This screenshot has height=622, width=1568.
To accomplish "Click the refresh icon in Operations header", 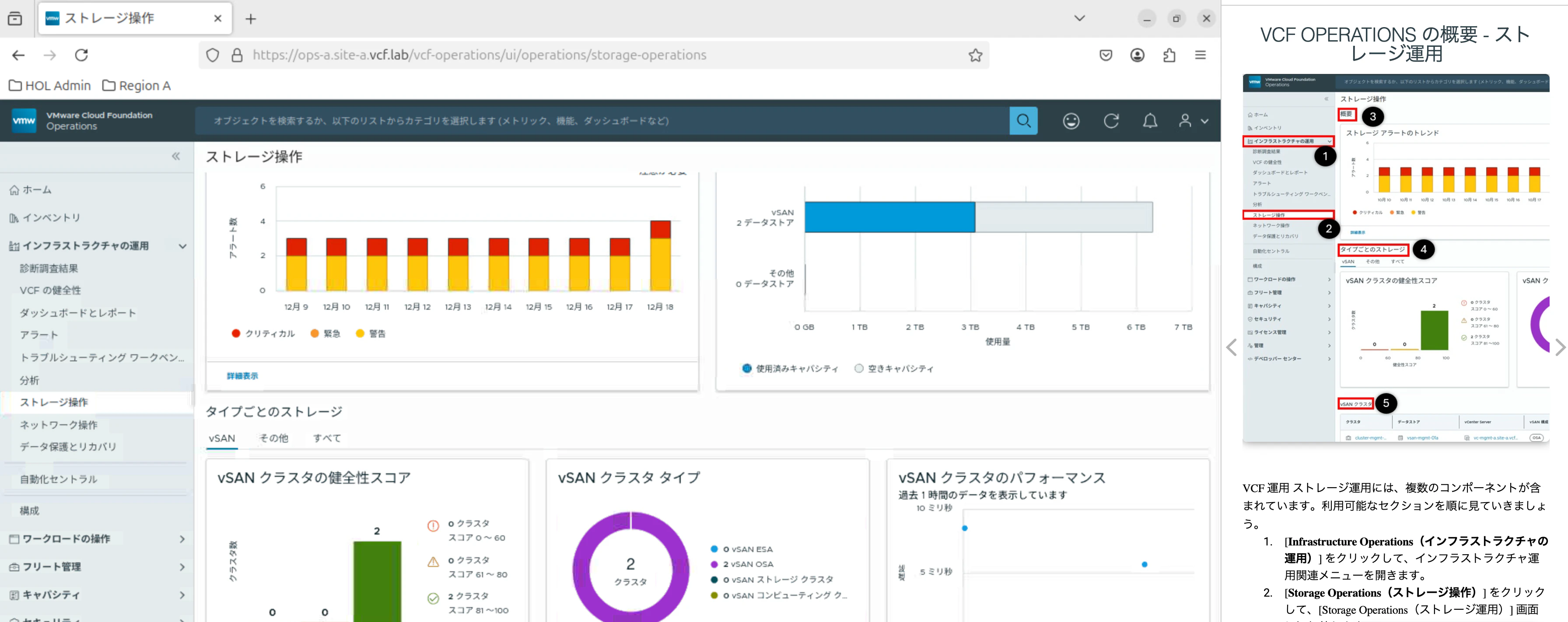I will coord(1111,121).
